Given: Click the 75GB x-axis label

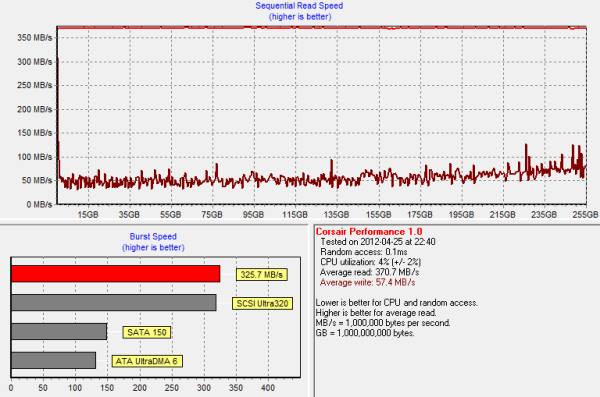Looking at the screenshot, I should 212,215.
